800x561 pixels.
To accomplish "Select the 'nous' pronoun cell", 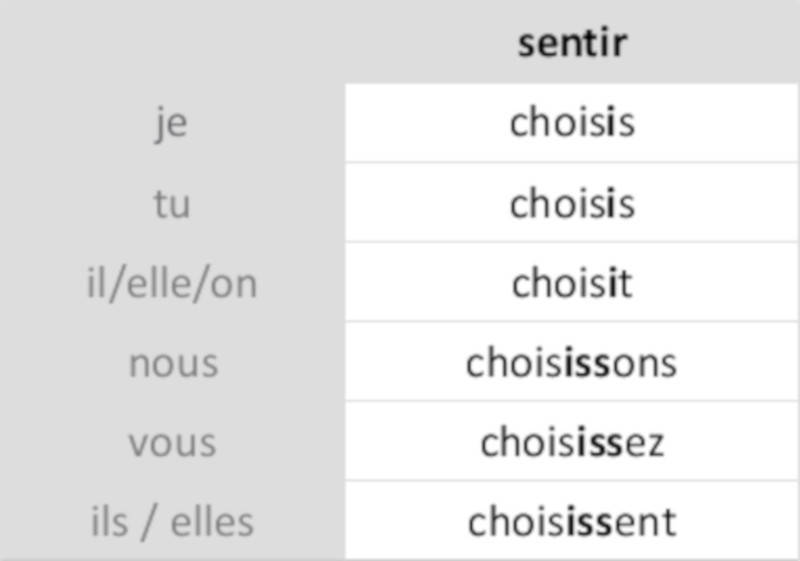I will (x=172, y=363).
